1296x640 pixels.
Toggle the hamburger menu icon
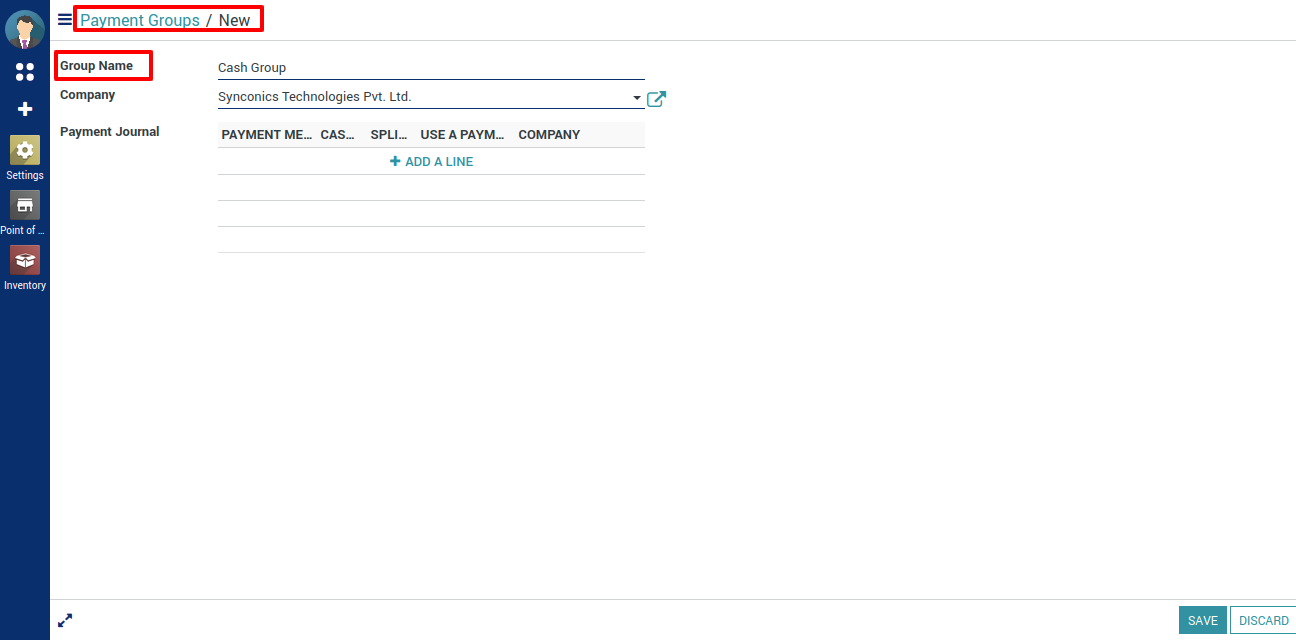pyautogui.click(x=65, y=19)
